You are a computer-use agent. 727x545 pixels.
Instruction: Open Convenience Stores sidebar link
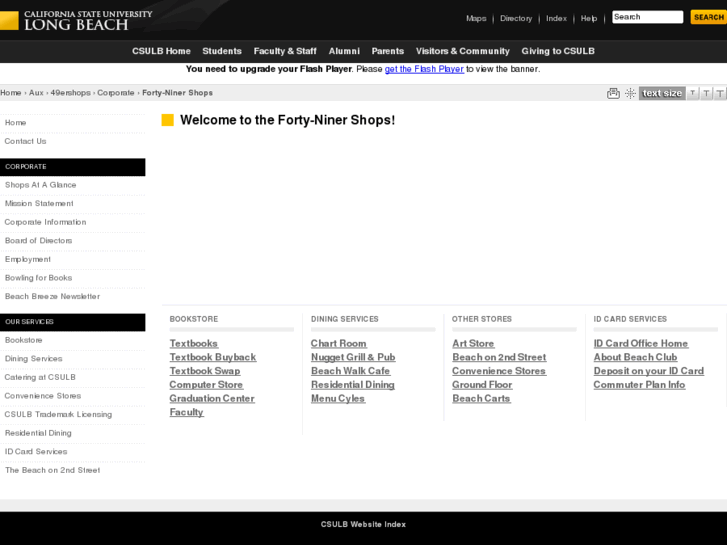pyautogui.click(x=43, y=396)
